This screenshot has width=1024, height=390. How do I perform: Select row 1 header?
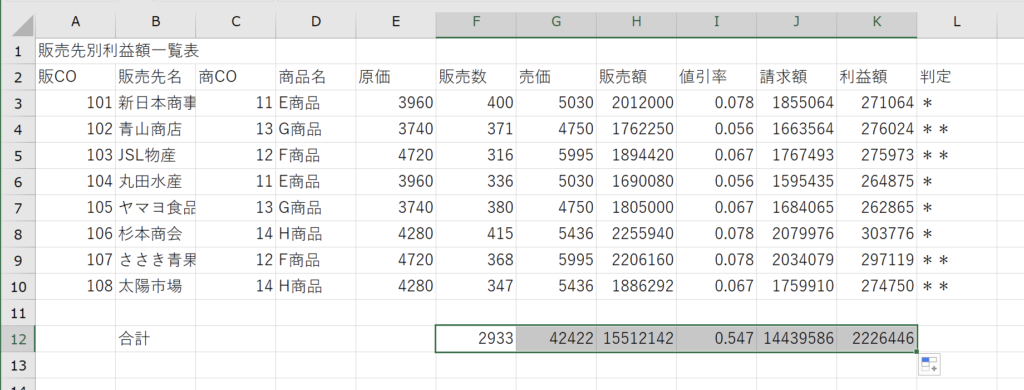coord(18,51)
